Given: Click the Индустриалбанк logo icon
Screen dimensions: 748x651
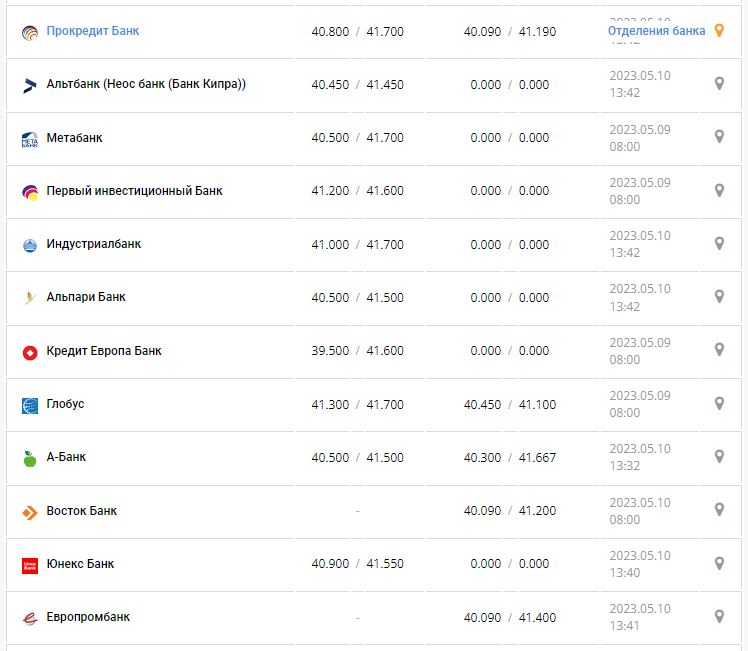Looking at the screenshot, I should pos(30,245).
